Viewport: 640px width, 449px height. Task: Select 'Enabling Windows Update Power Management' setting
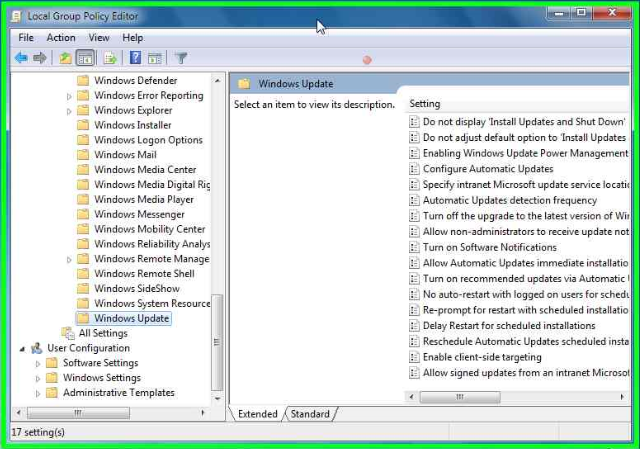(x=525, y=153)
